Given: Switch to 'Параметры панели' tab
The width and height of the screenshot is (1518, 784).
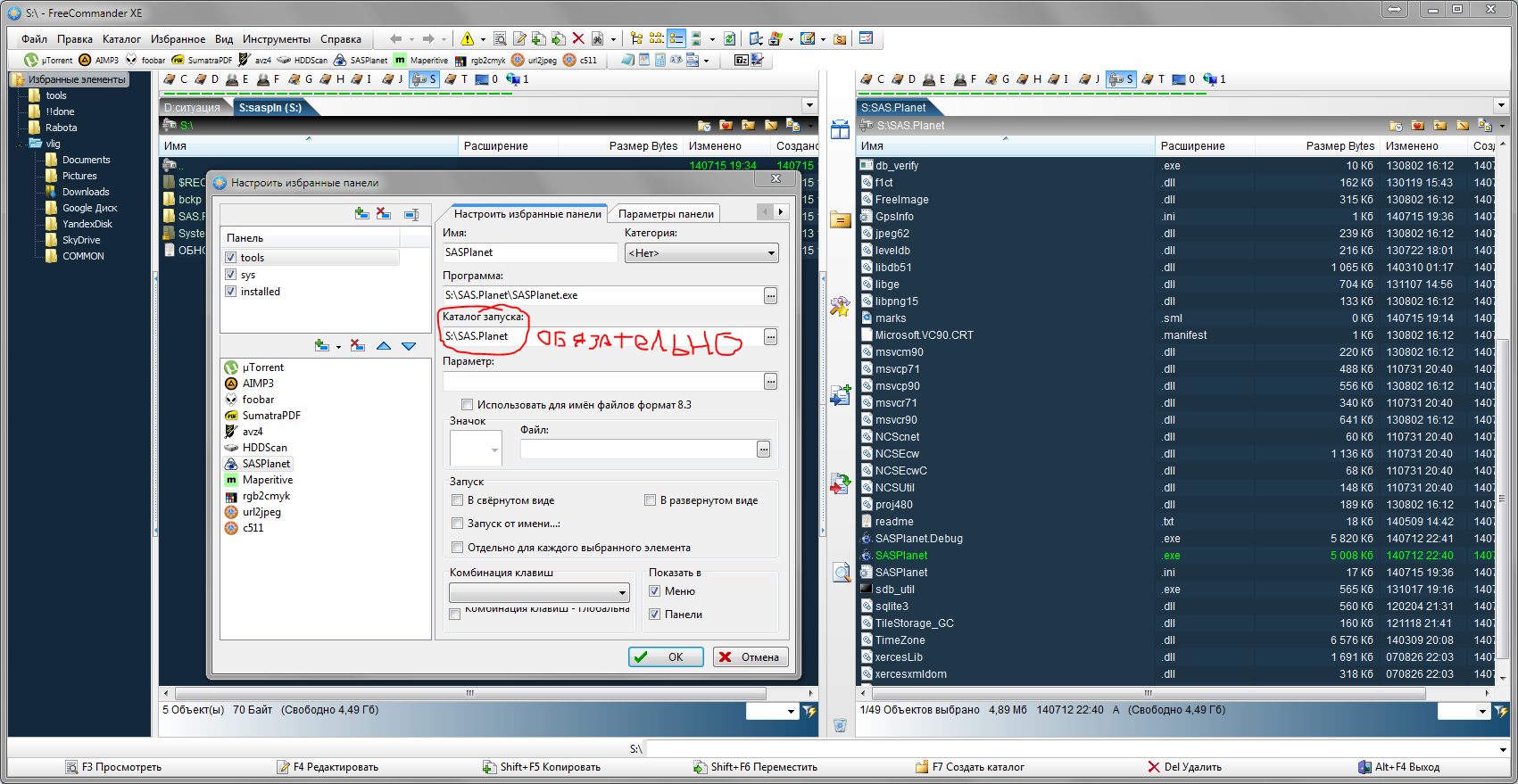Looking at the screenshot, I should coord(666,214).
